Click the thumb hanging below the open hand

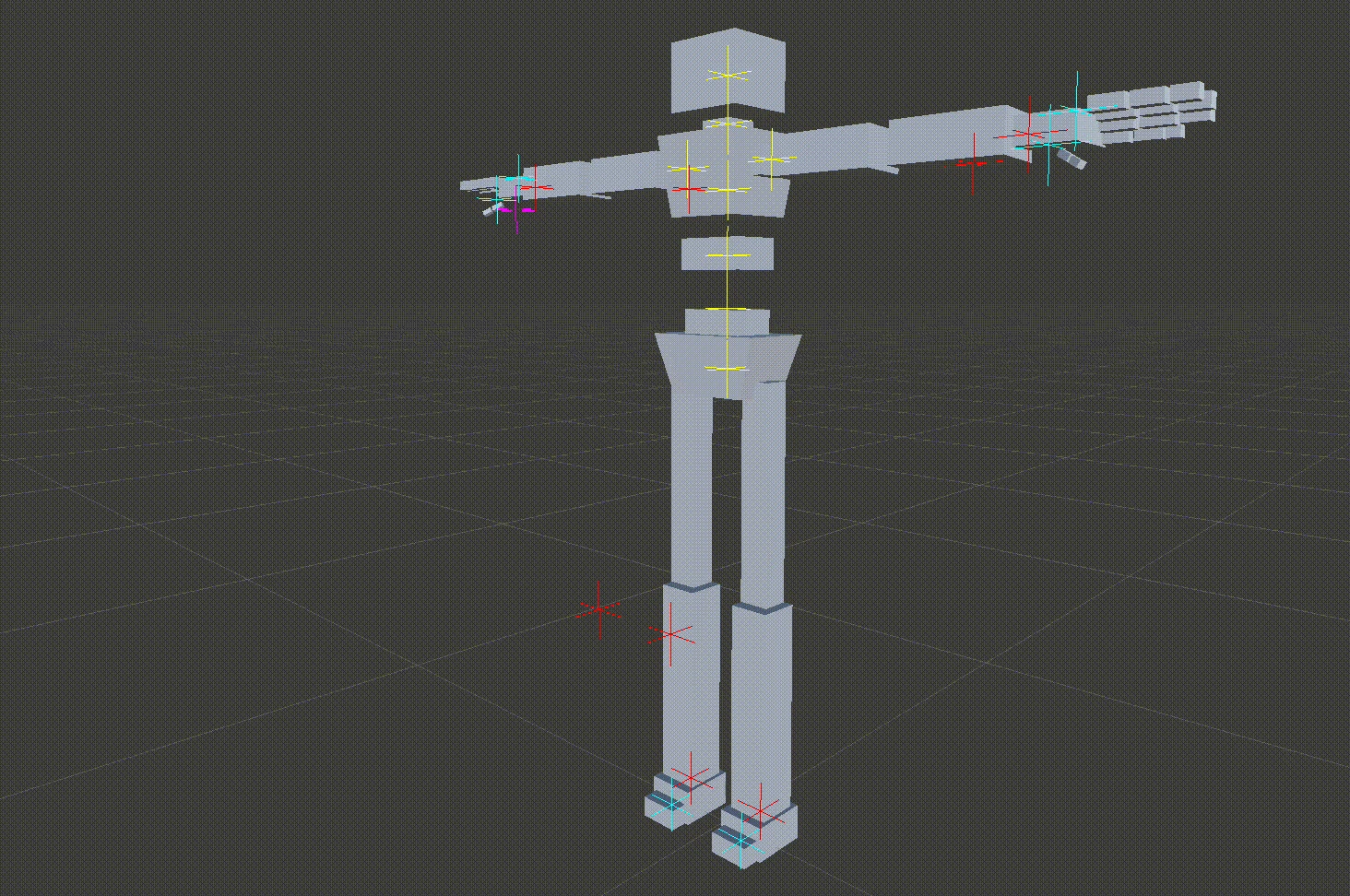1071,159
